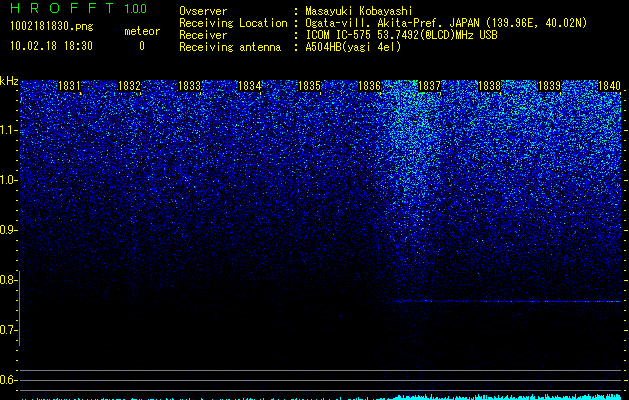Click the 1837 time marker
Screen dimensions: 629x400
tap(429, 86)
